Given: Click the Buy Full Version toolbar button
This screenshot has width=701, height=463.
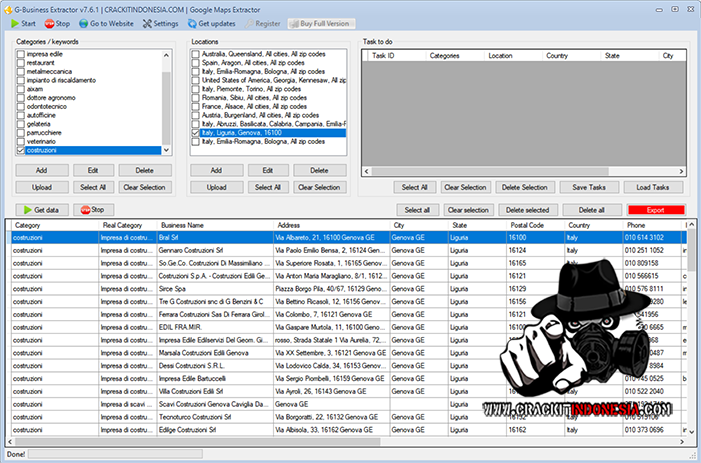Looking at the screenshot, I should coord(320,22).
